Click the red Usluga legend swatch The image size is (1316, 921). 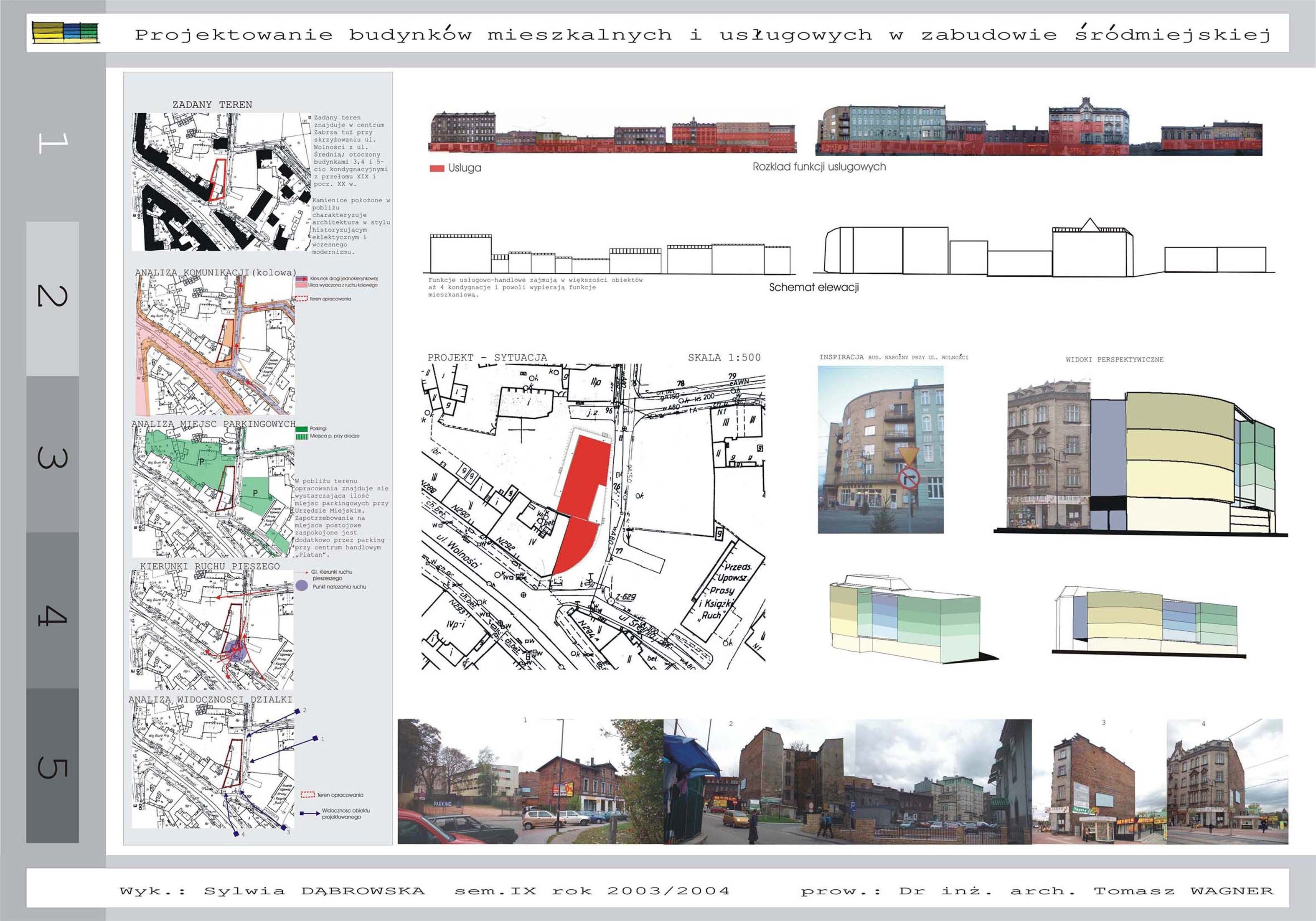click(437, 168)
